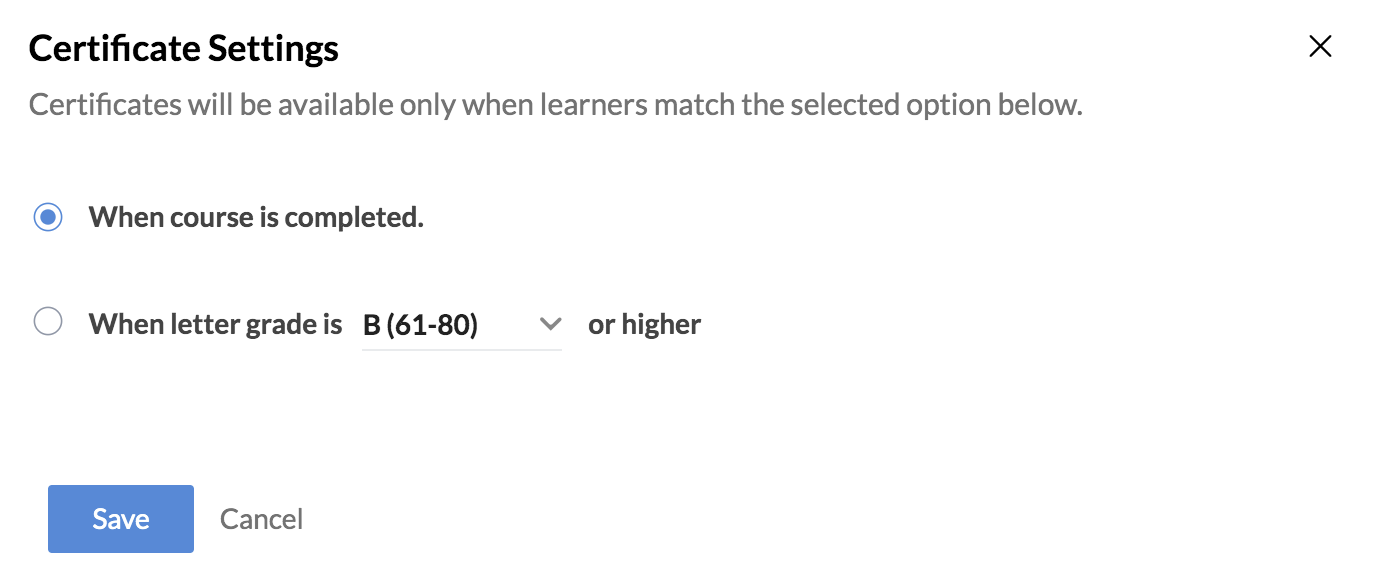Click the "When letter grade is" label text
This screenshot has height=578, width=1375.
(x=215, y=324)
